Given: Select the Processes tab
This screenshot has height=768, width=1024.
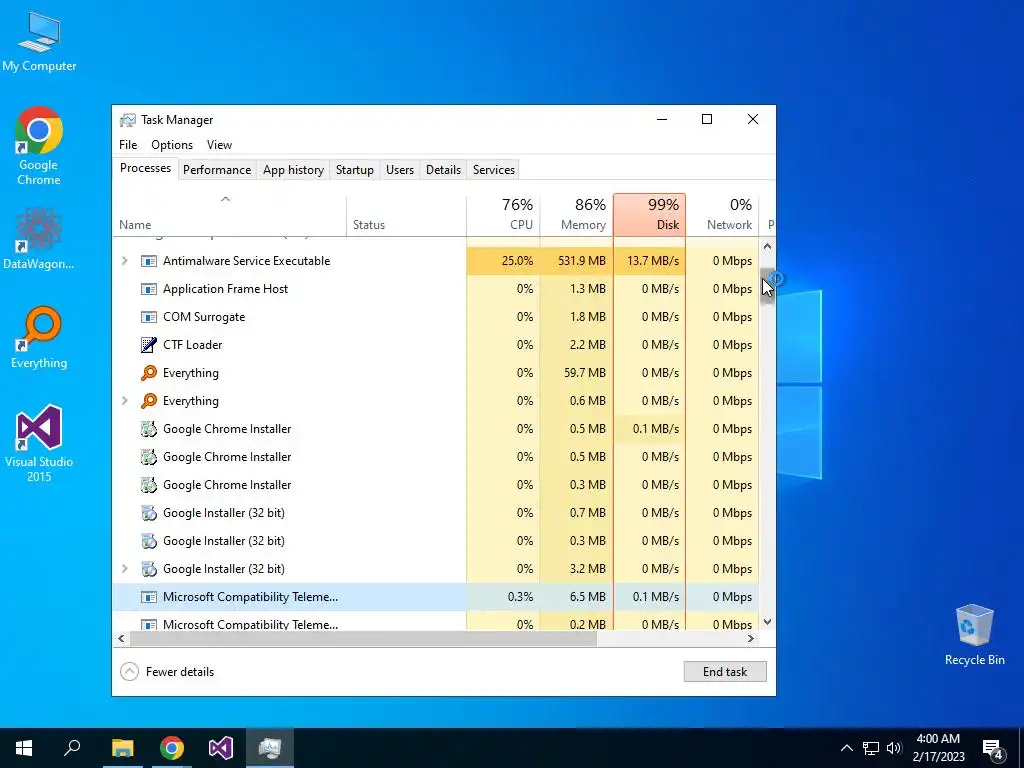Looking at the screenshot, I should [x=145, y=168].
